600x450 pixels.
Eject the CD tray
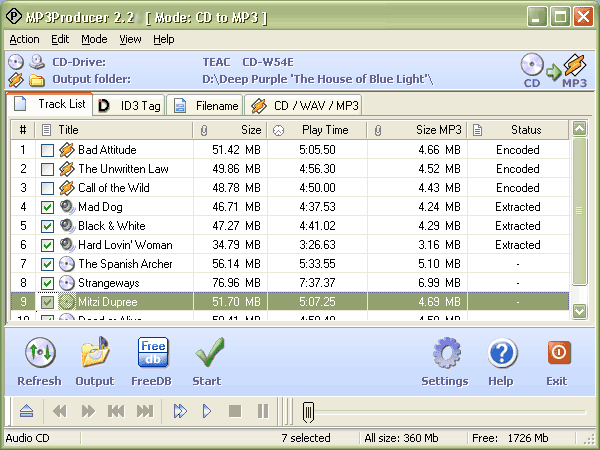pyautogui.click(x=26, y=411)
